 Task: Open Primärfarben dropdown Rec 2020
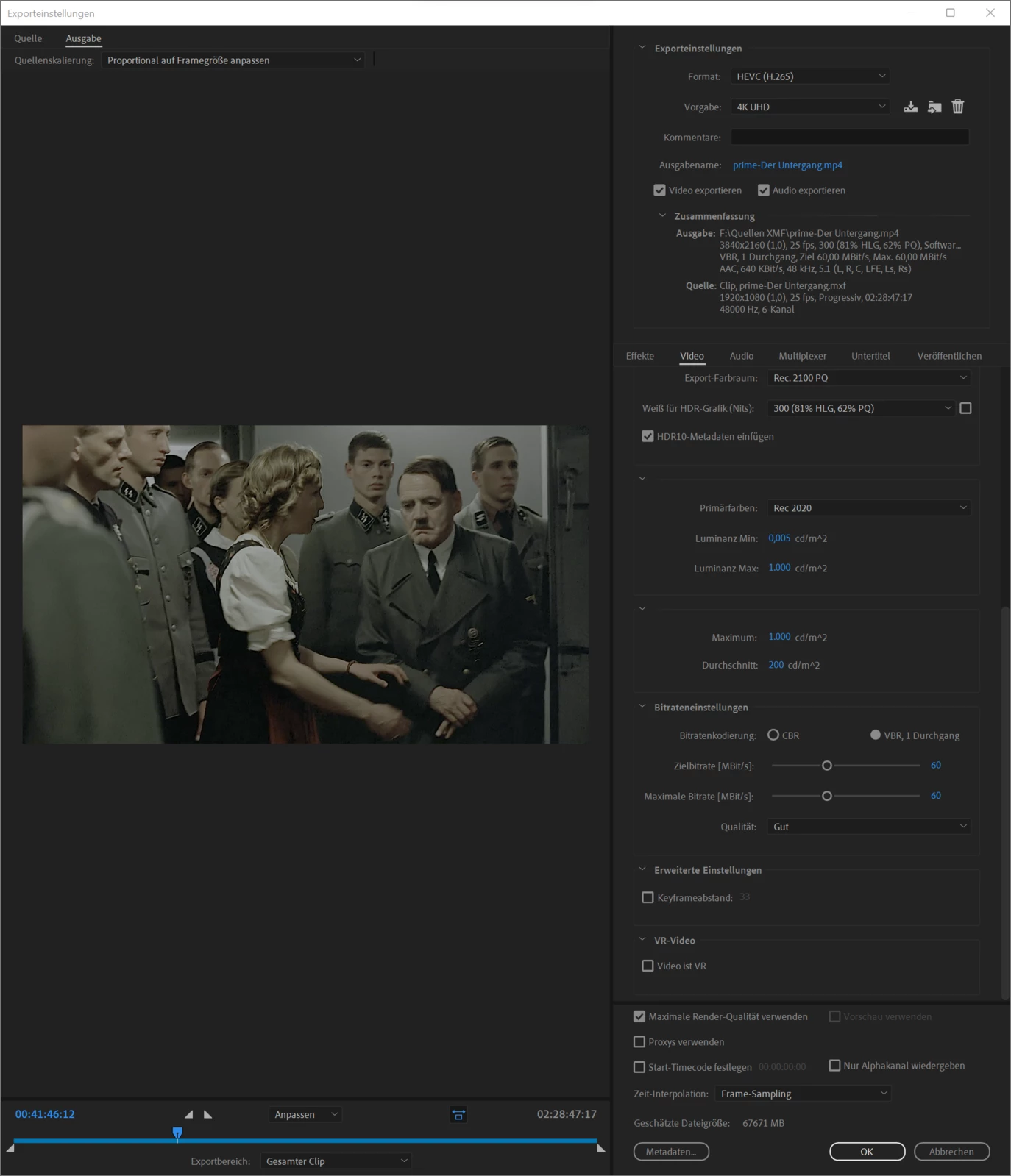pos(869,508)
